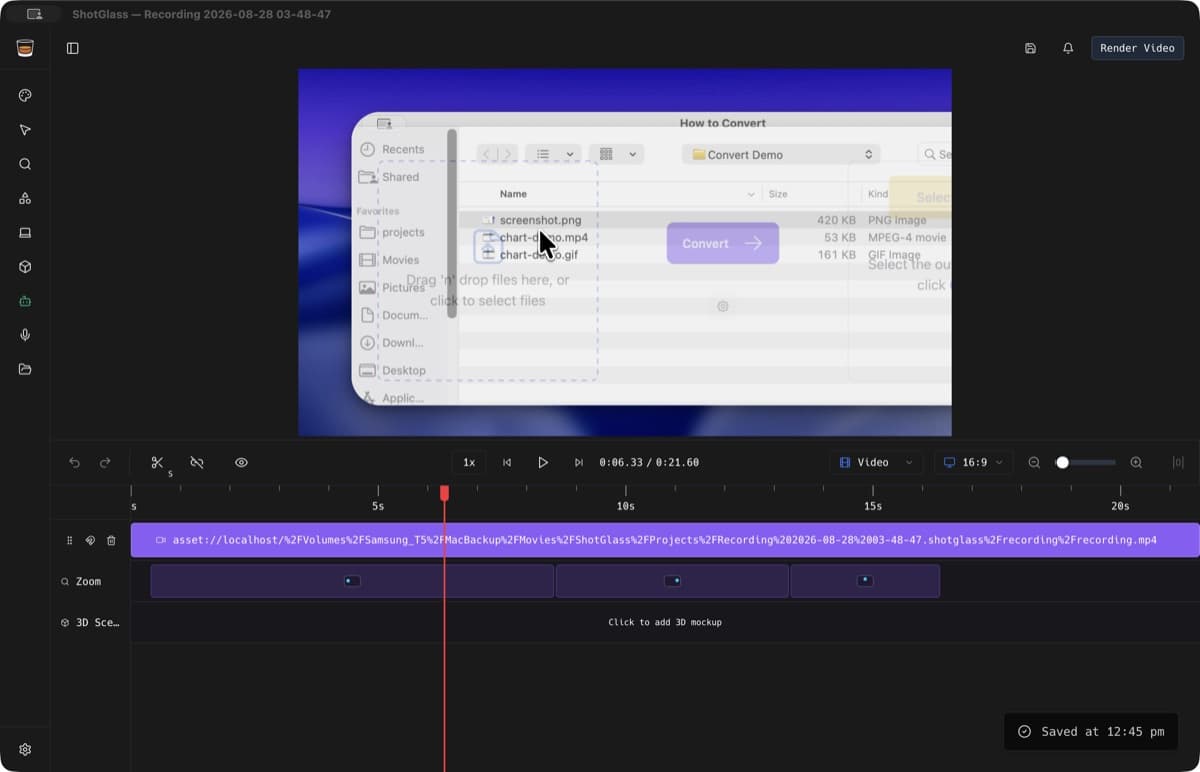Open the shapes elements panel
Screen dimensions: 1200x772
[x=25, y=198]
